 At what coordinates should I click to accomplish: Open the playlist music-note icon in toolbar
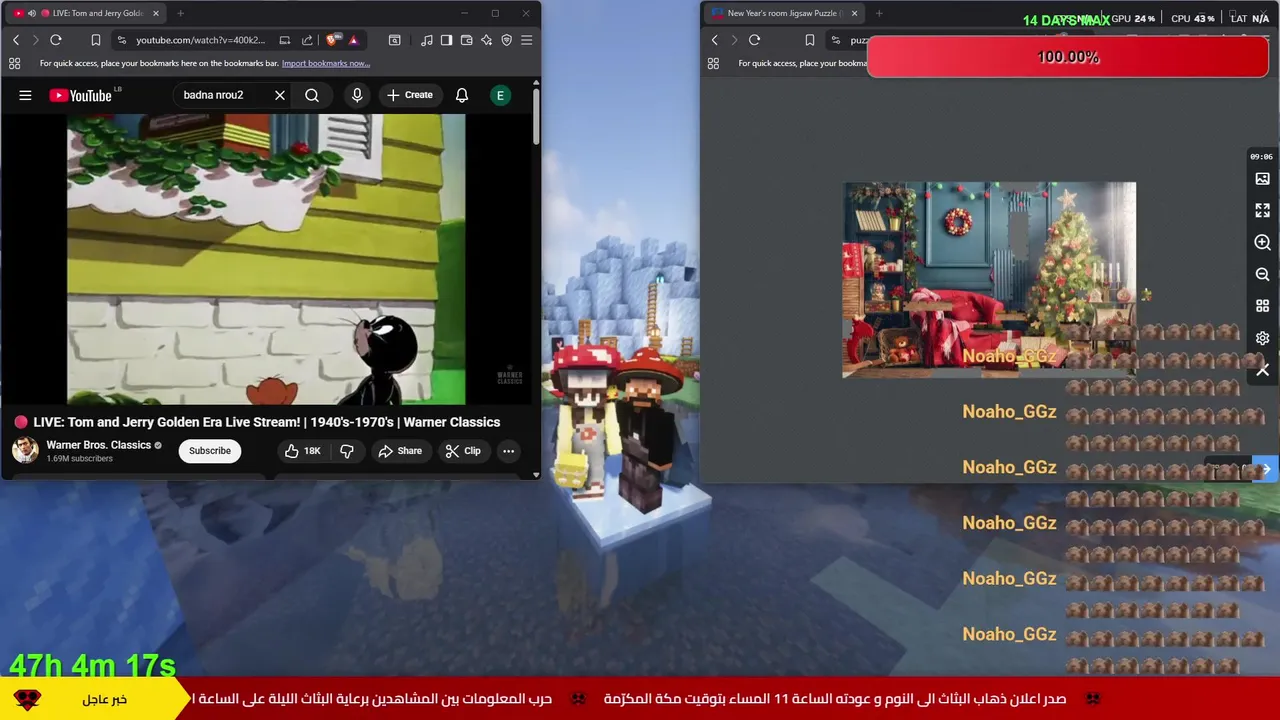(427, 40)
